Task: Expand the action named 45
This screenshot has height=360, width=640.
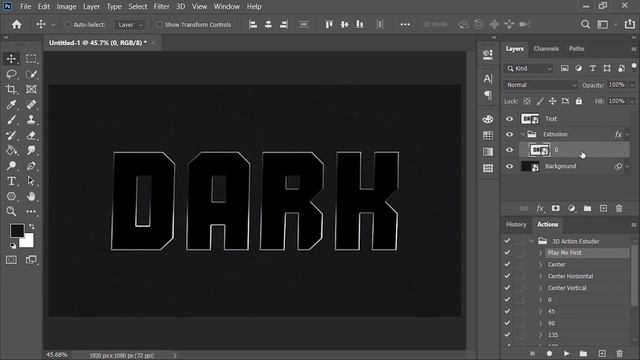Action: (540, 312)
